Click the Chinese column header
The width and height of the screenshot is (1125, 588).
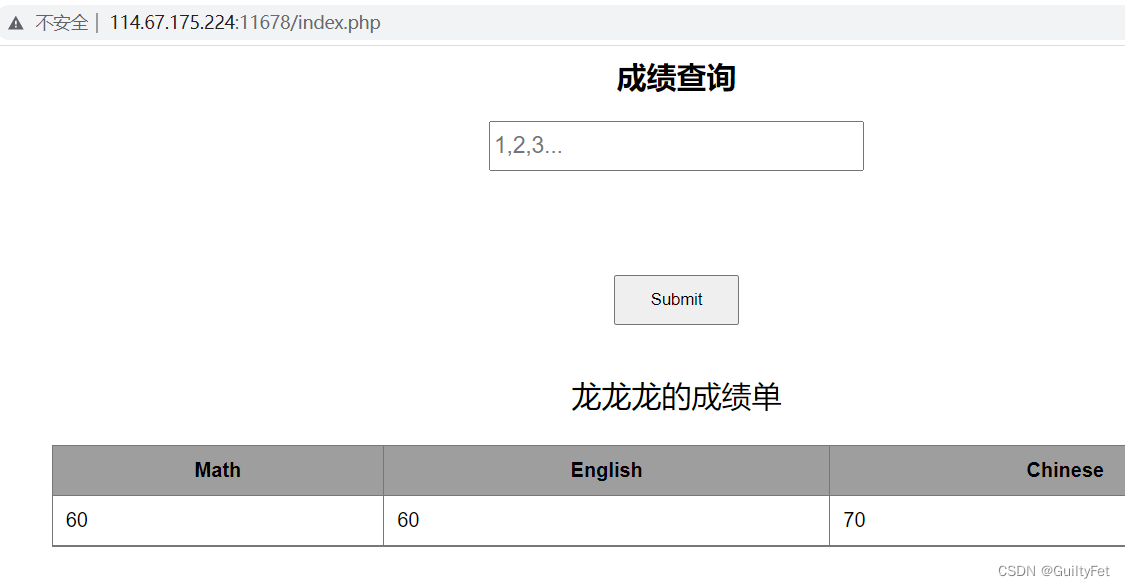[x=1063, y=470]
